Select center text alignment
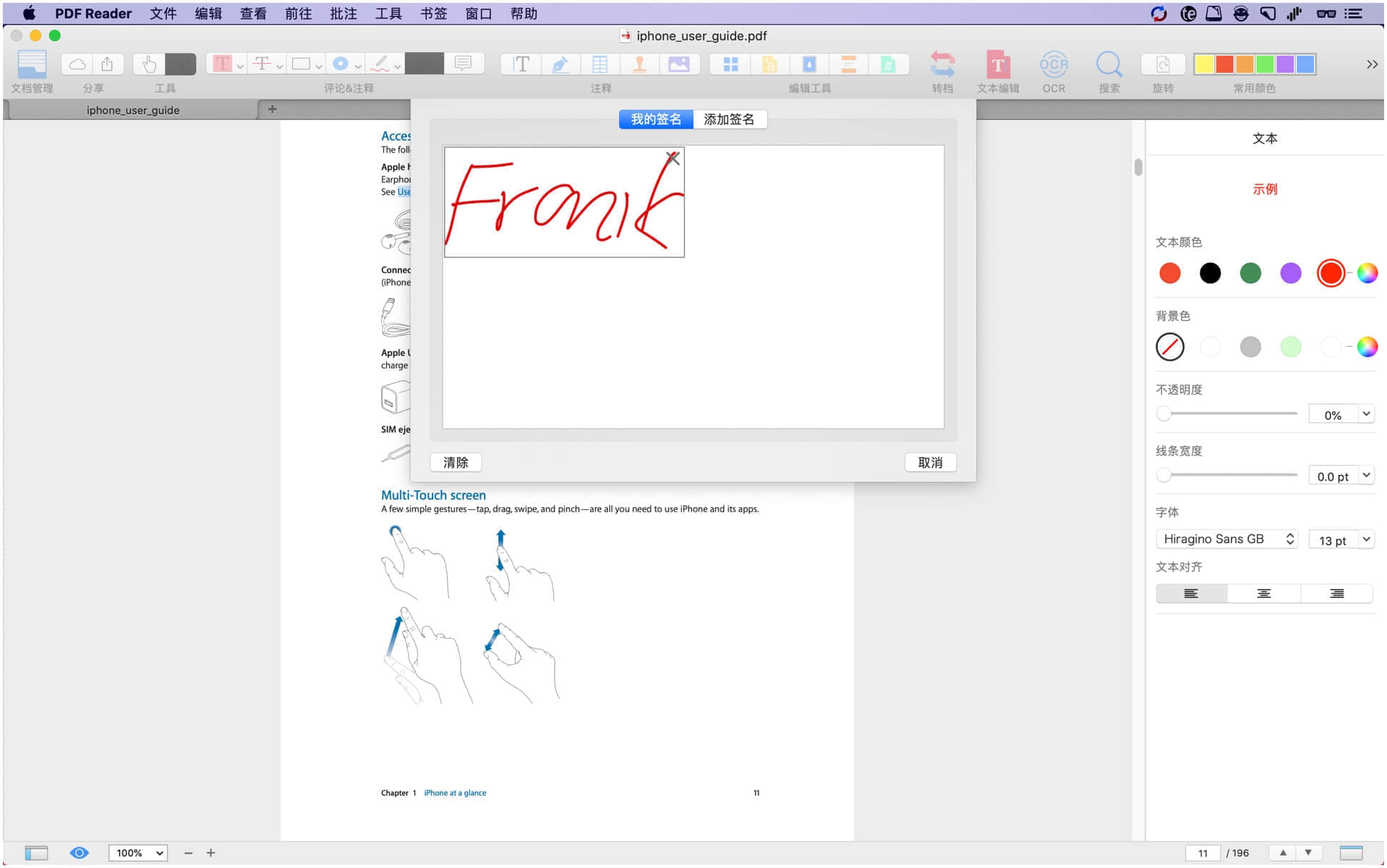Screen dimensions: 1387x868 coord(1264,593)
